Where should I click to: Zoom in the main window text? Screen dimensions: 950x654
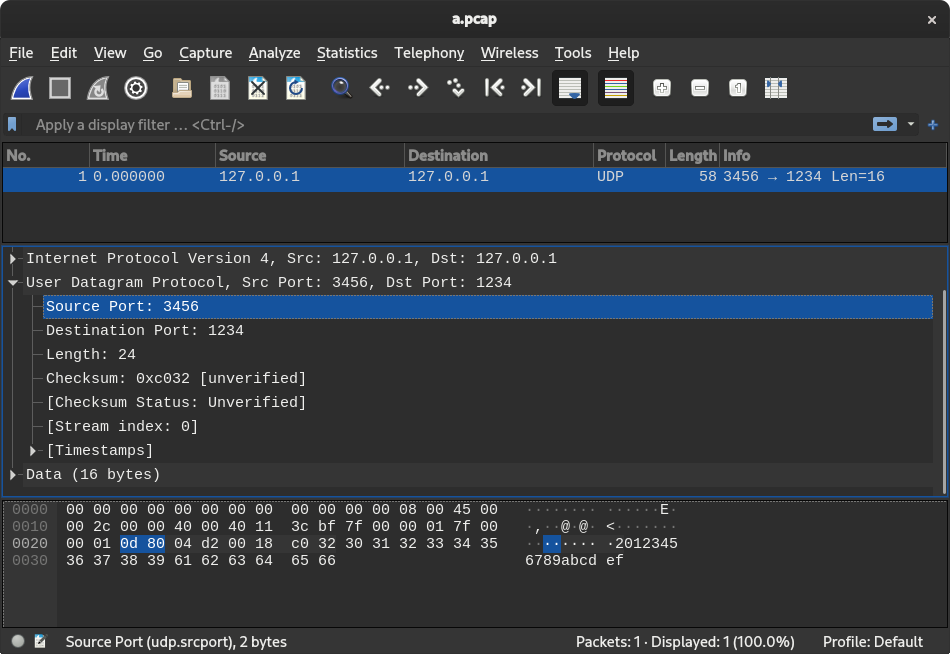pyautogui.click(x=662, y=88)
